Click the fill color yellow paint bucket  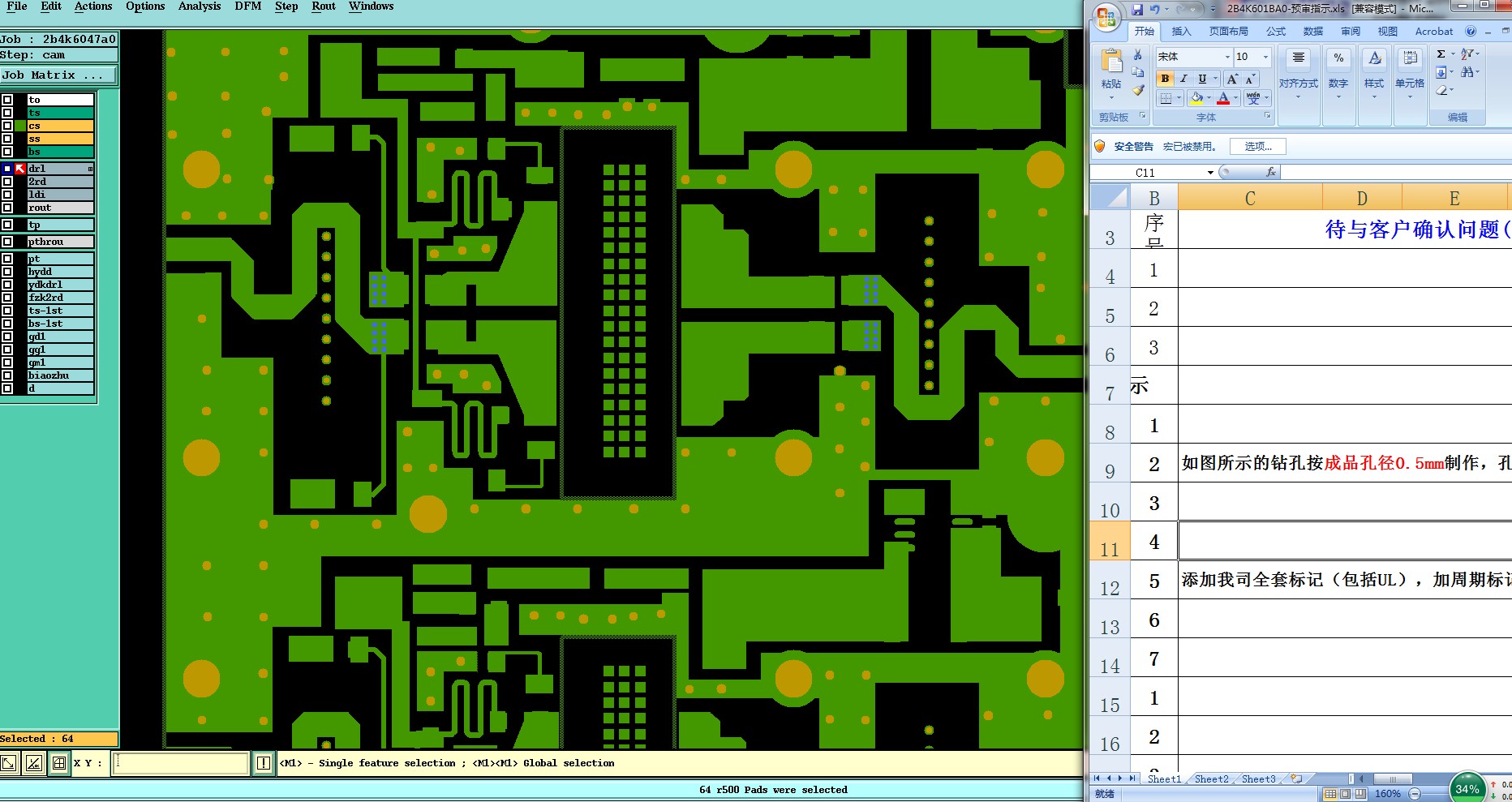[1196, 98]
